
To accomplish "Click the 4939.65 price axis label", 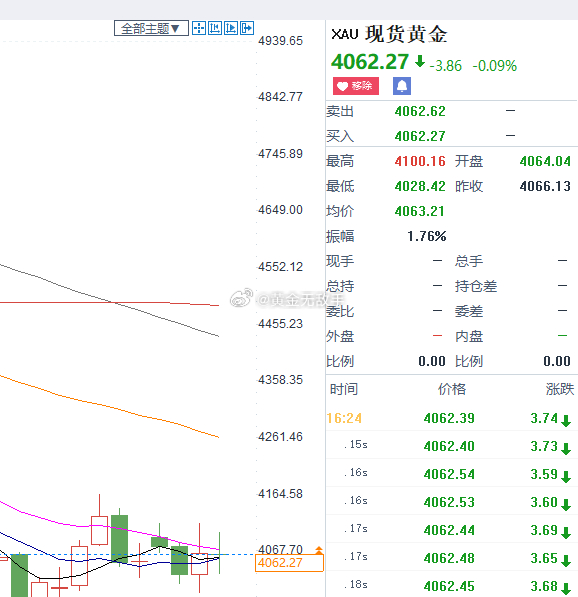I will point(281,41).
